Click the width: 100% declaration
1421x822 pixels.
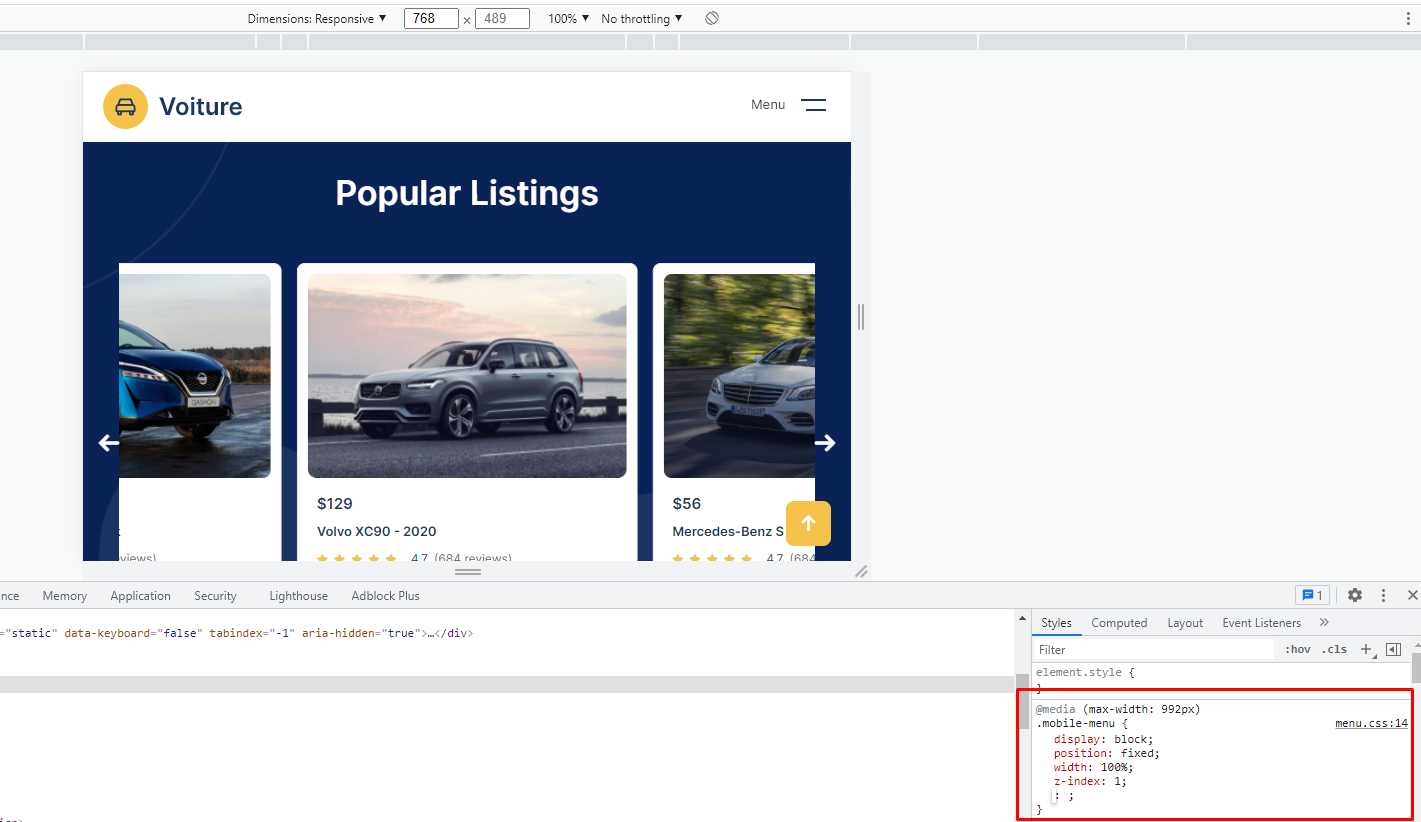[1094, 768]
